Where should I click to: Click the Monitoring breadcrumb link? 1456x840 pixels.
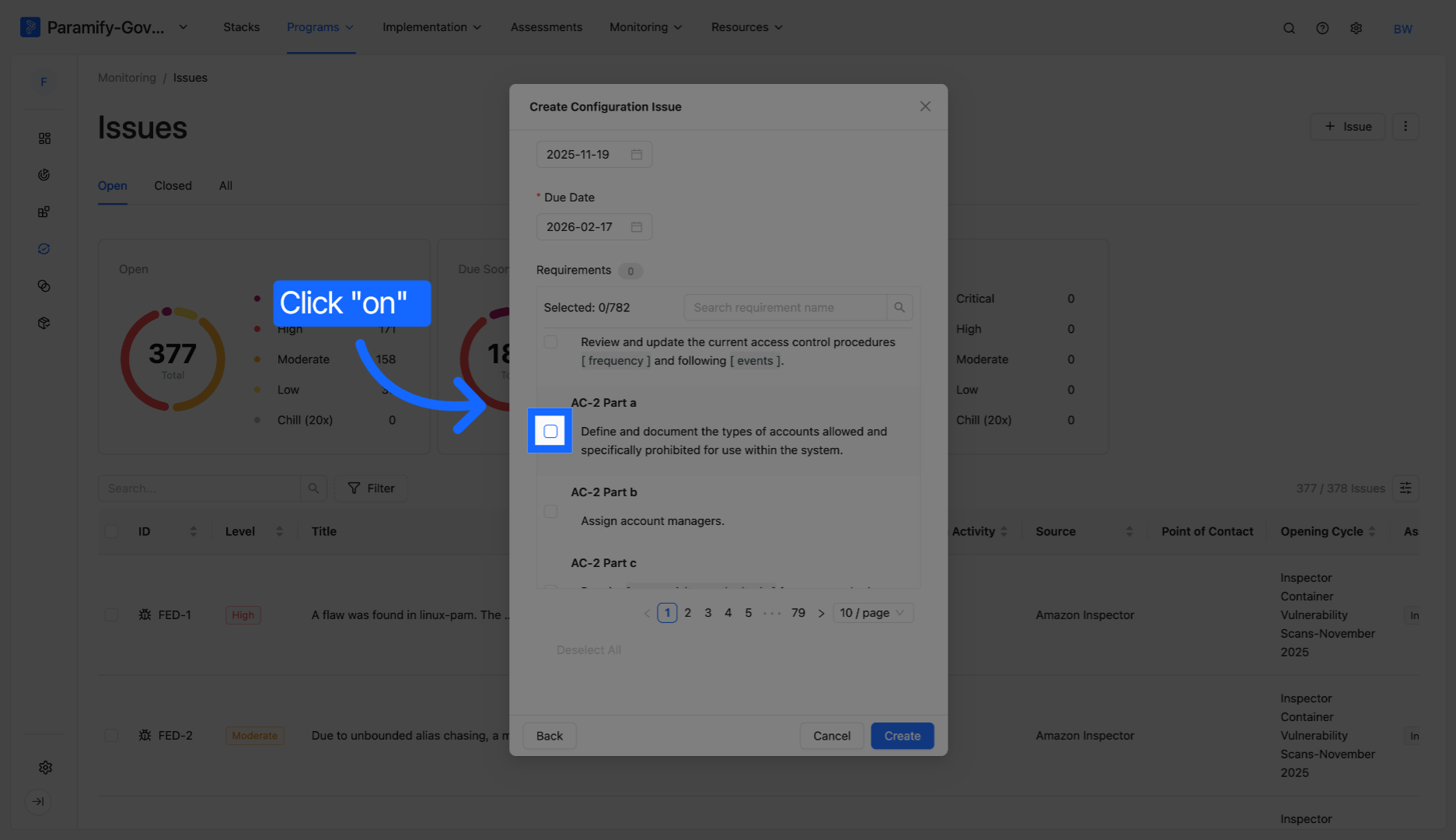coord(127,78)
